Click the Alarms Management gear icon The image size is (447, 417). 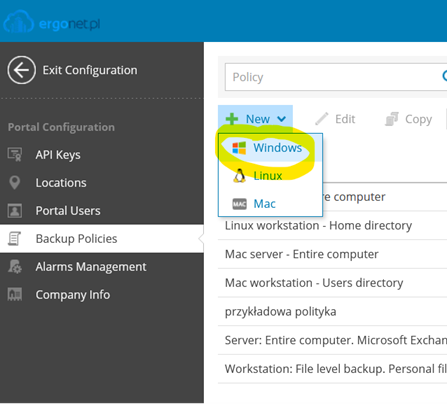pyautogui.click(x=15, y=267)
